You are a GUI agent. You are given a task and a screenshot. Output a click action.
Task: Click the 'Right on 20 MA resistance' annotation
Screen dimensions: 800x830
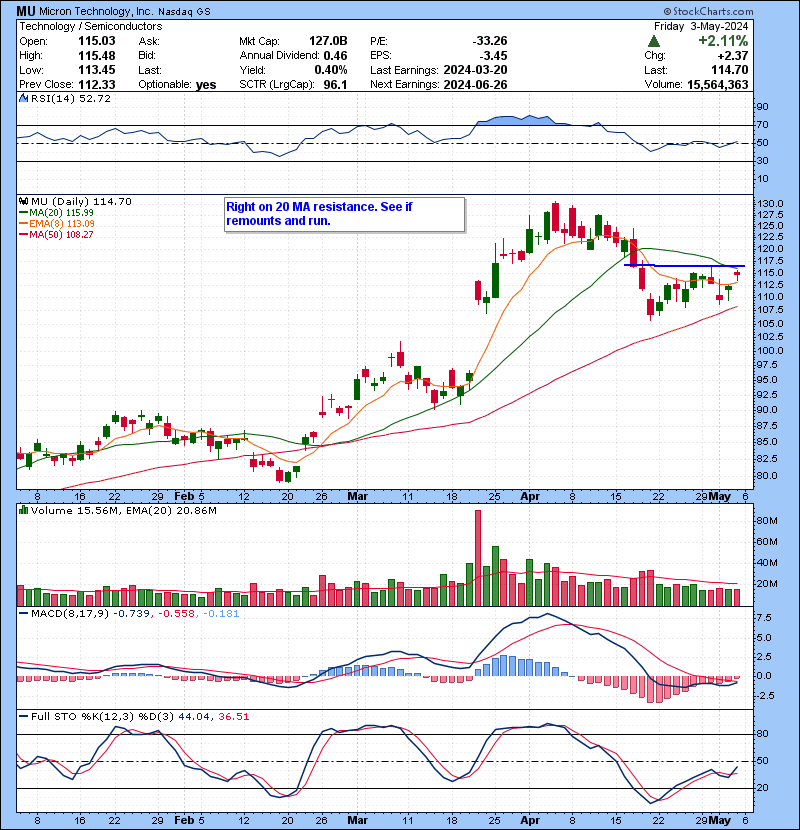pos(345,214)
